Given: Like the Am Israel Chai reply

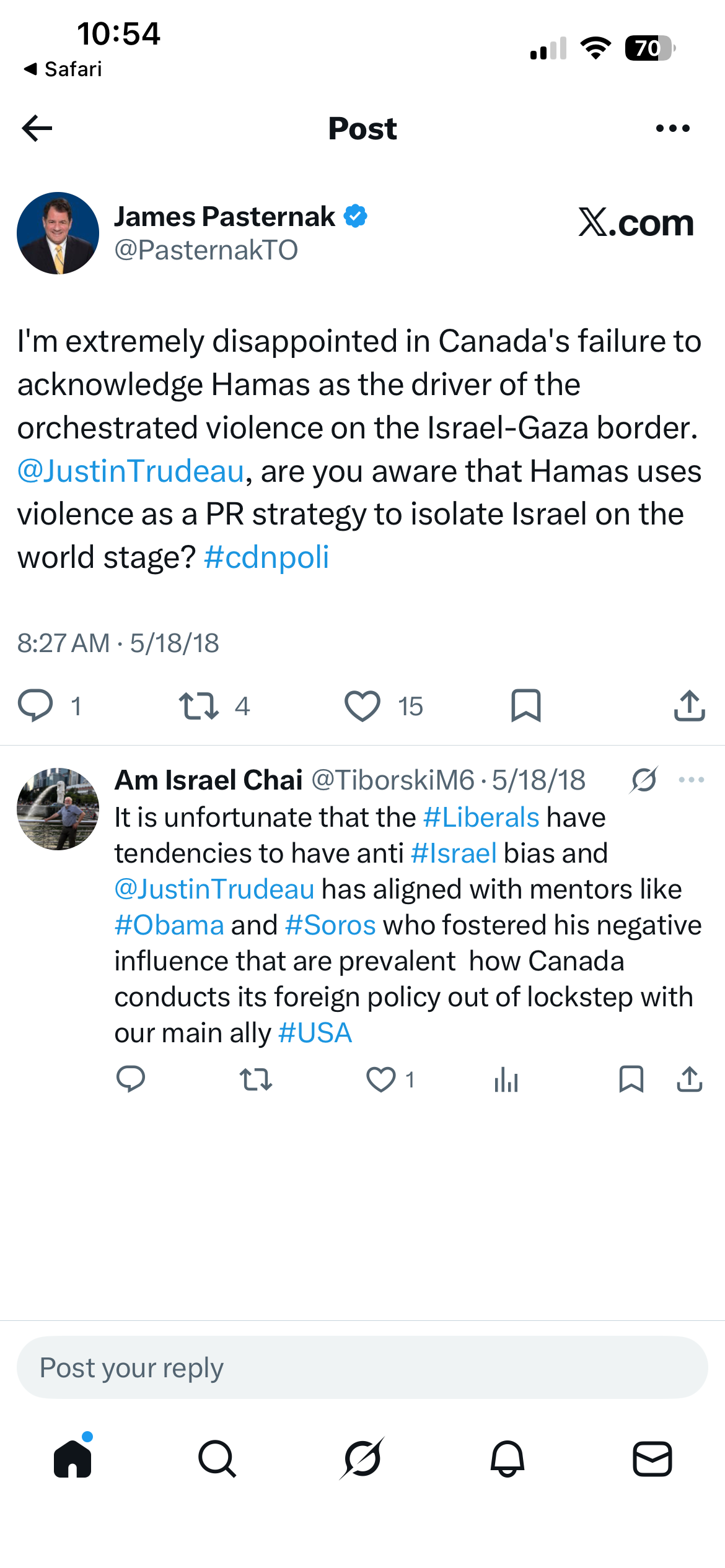Looking at the screenshot, I should pyautogui.click(x=381, y=1079).
